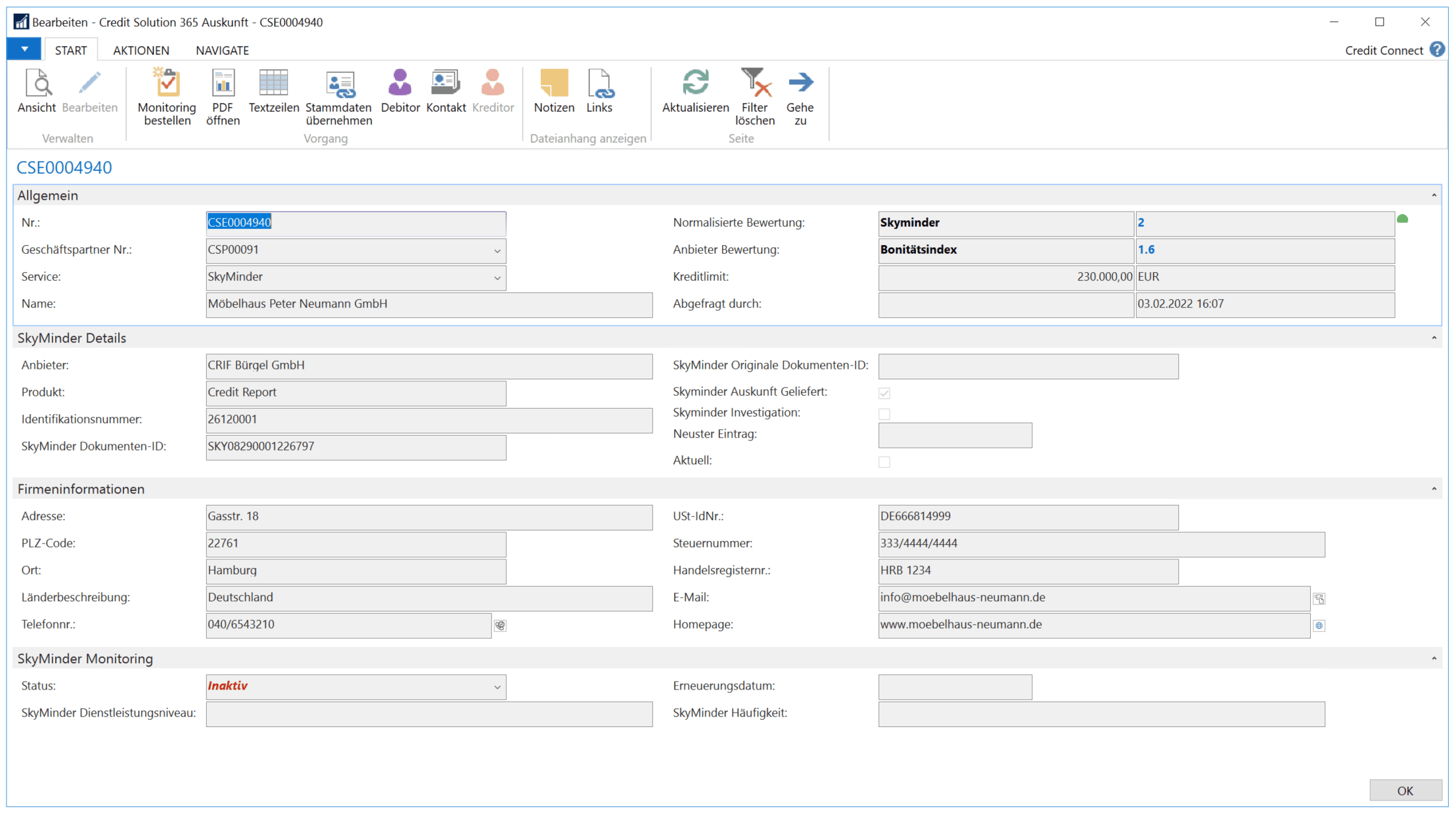Toggle the Aktuell checkbox
The image size is (1456, 819).
884,462
